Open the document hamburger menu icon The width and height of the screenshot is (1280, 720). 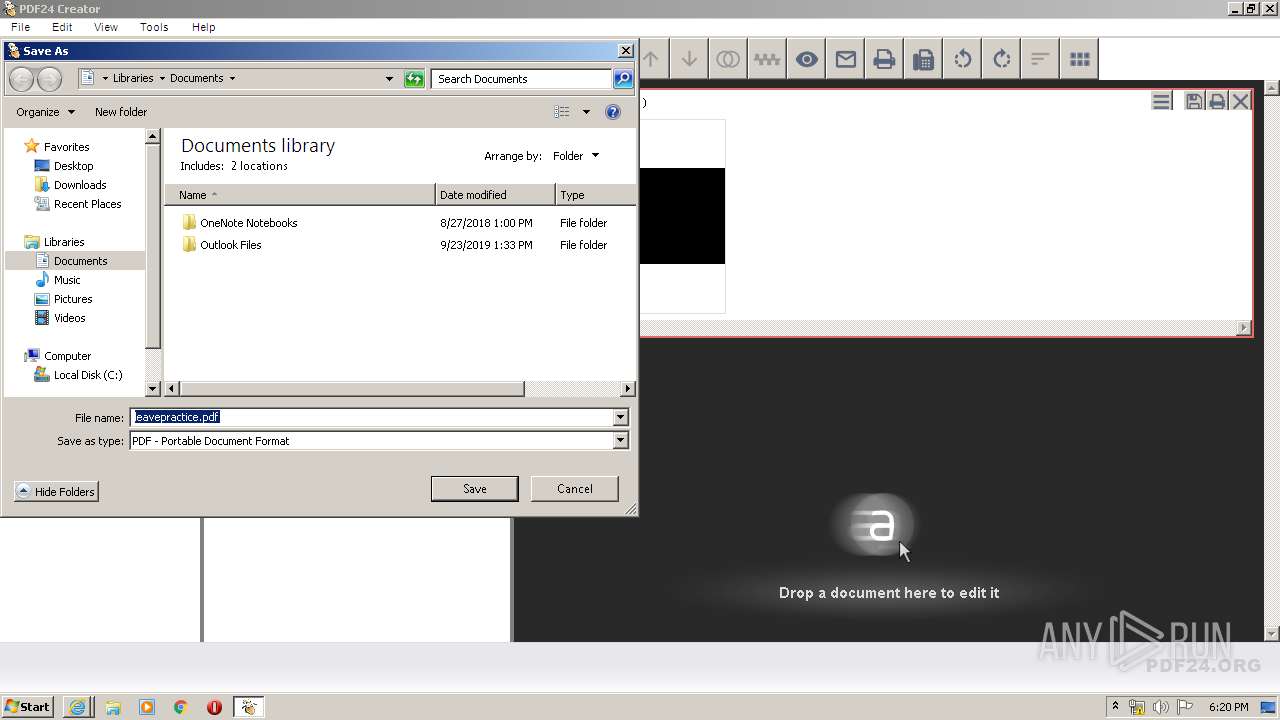[1161, 101]
